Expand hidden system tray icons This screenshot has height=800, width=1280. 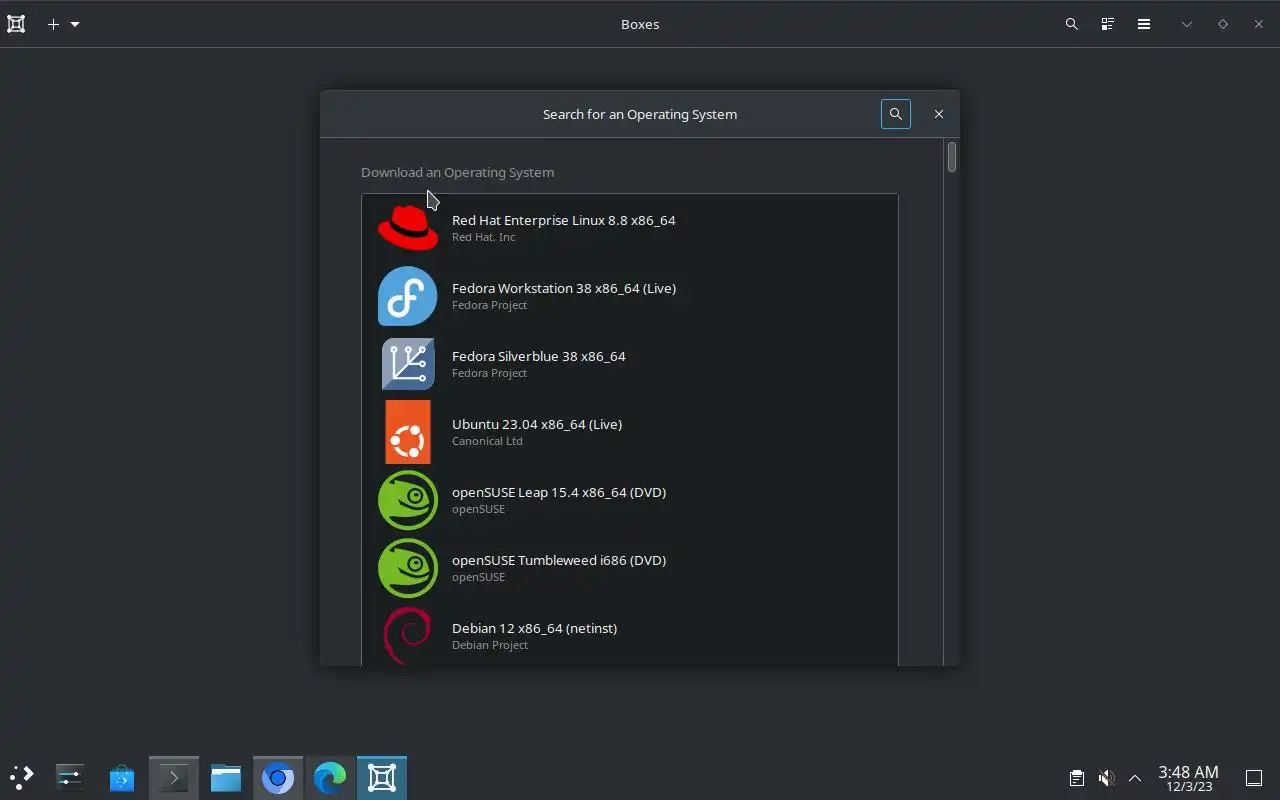click(1135, 778)
